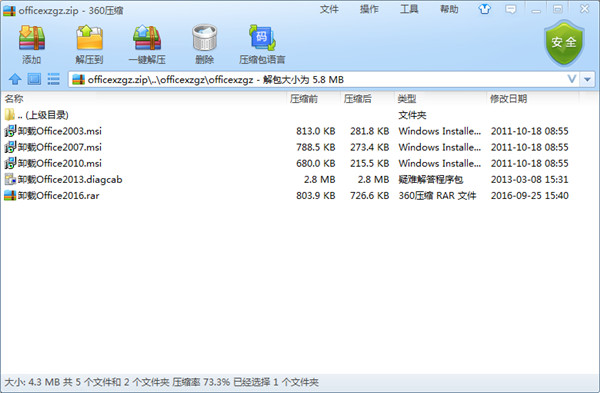
Task: Sort by 修改日期 column header
Action: pos(509,99)
